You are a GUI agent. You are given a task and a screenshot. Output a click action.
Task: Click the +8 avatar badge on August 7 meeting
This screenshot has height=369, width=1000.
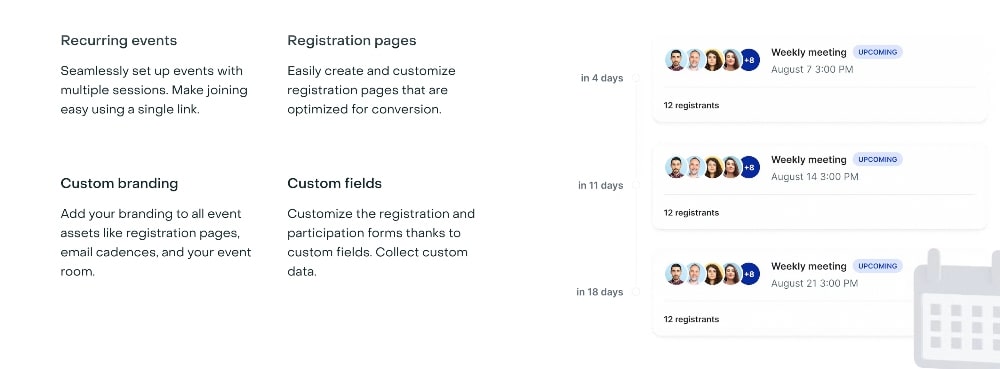[749, 60]
